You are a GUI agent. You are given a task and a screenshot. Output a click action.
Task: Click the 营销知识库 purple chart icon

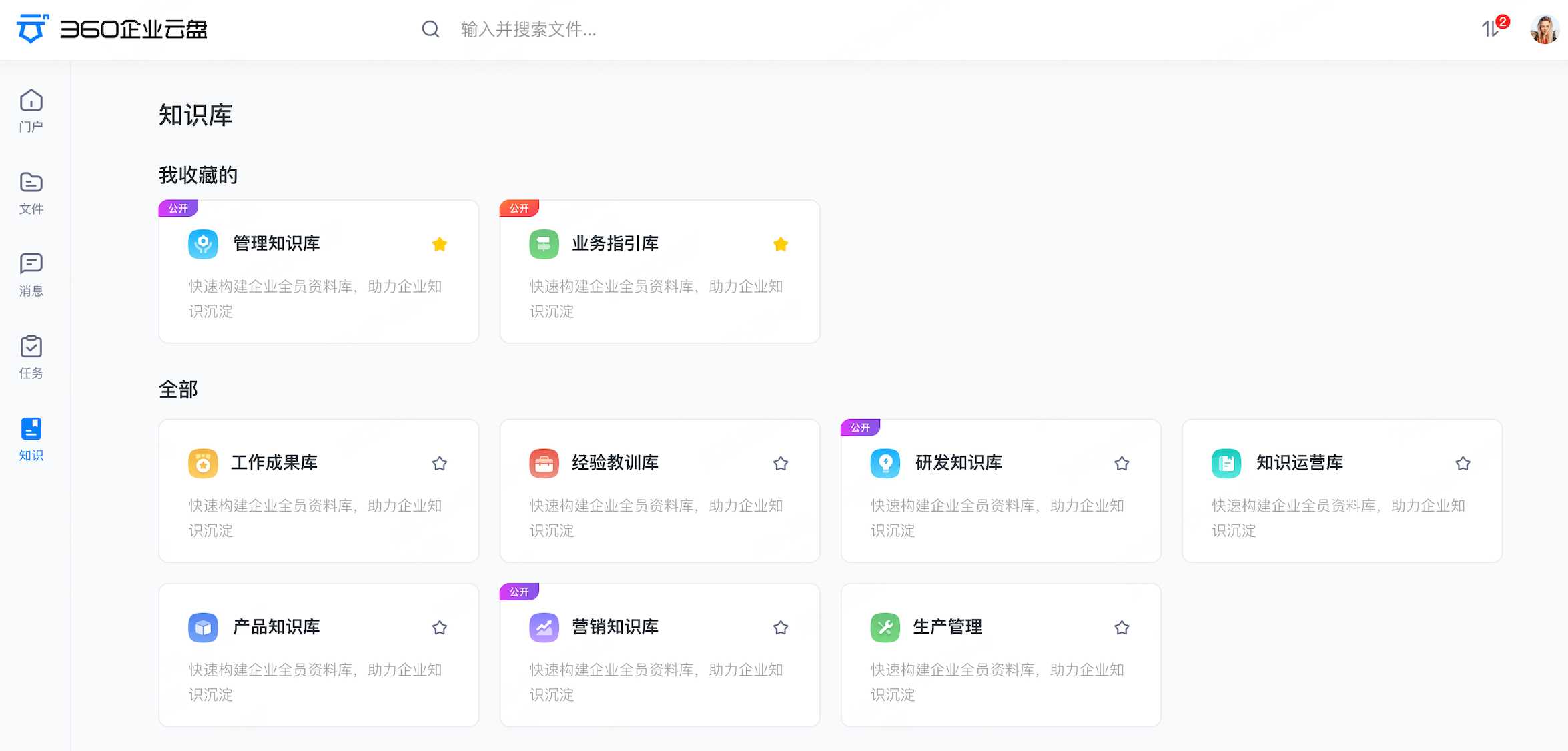[x=544, y=627]
